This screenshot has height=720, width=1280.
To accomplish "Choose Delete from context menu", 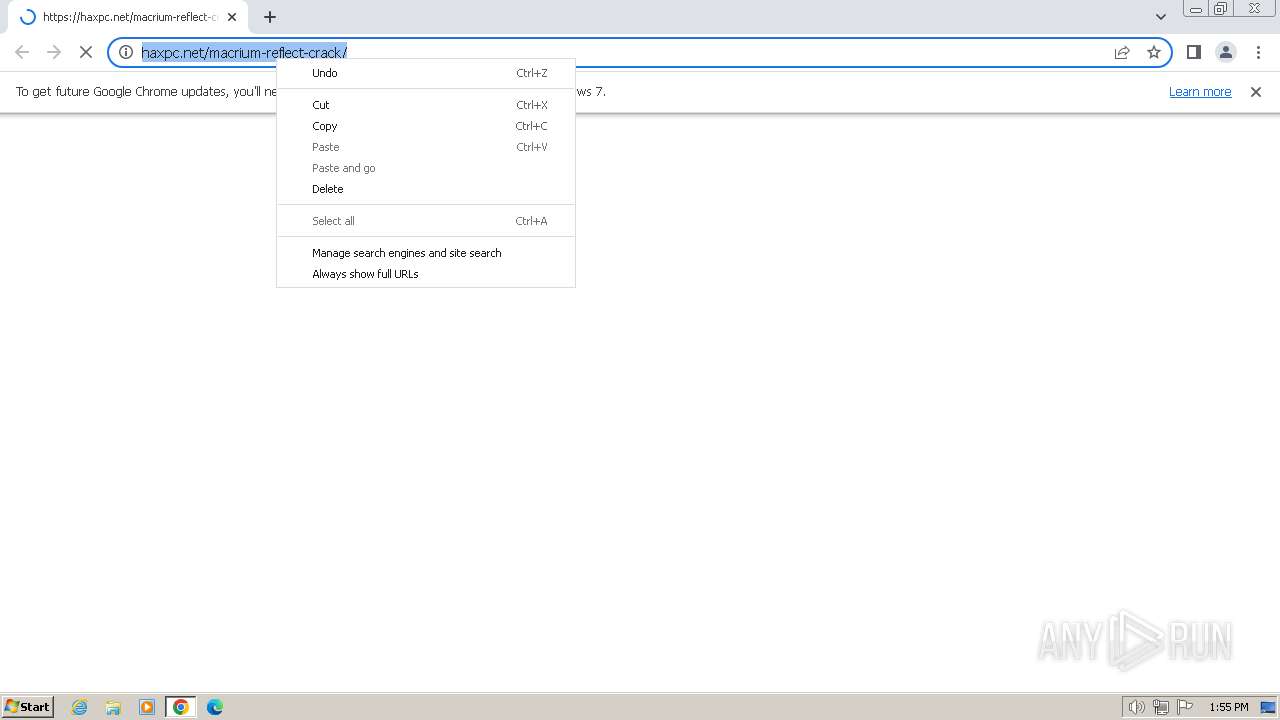I will coord(426,189).
